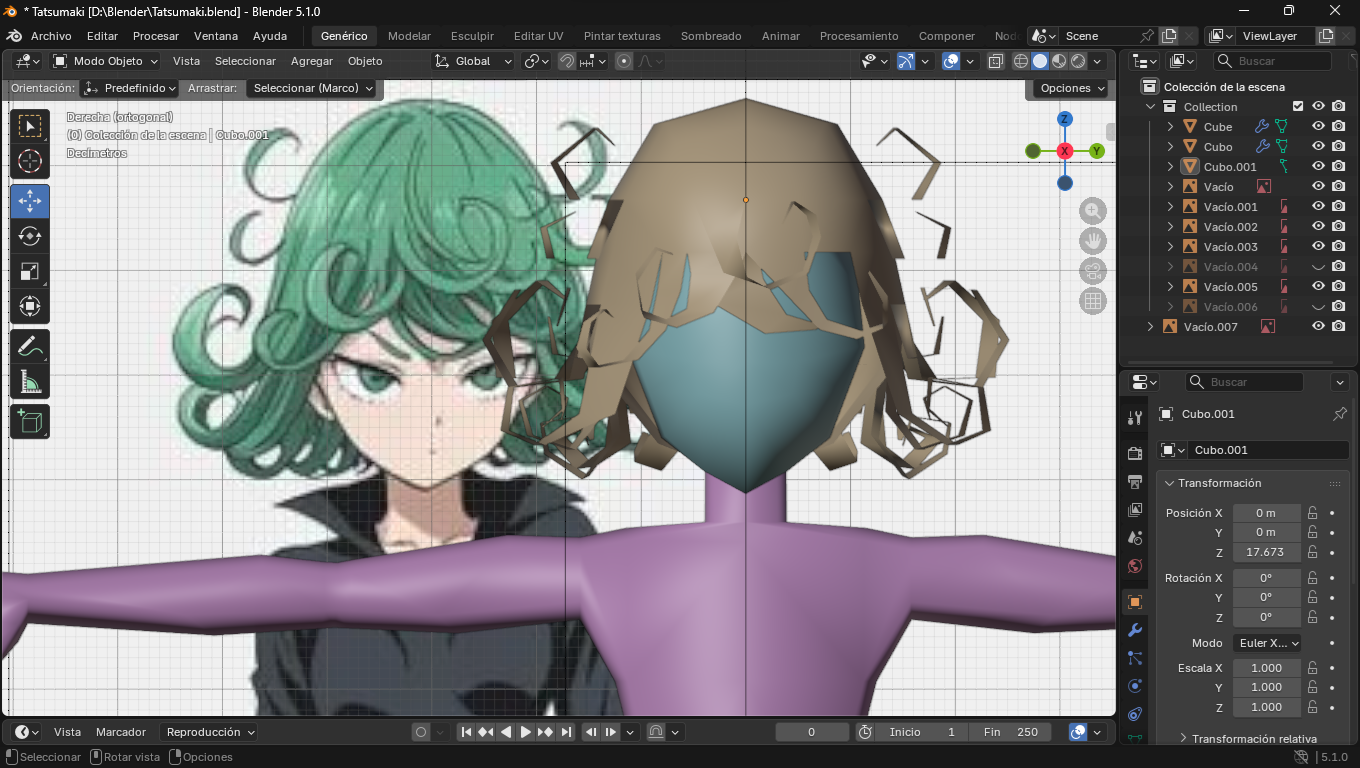Click the timeline Play button
The image size is (1360, 768).
click(525, 732)
